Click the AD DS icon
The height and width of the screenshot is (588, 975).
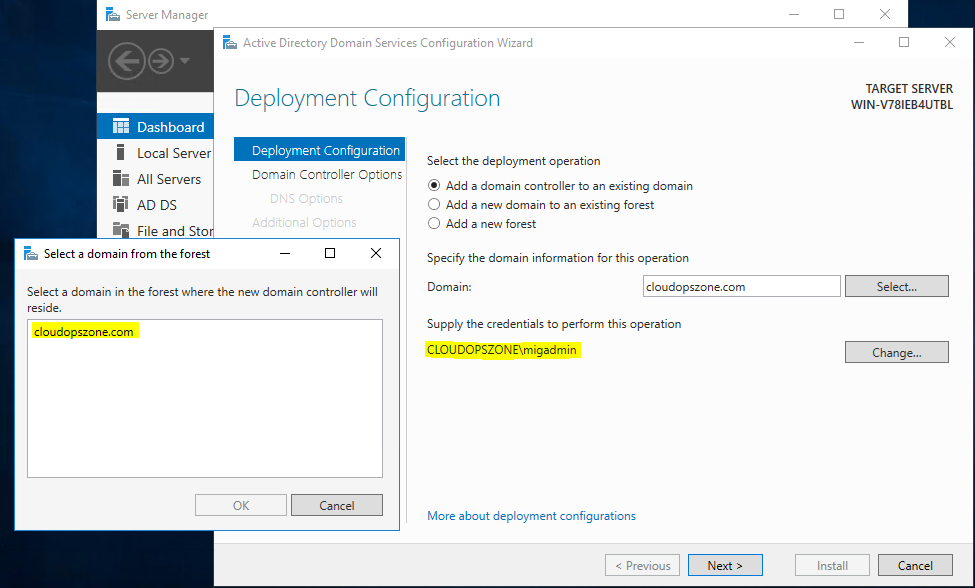click(x=120, y=204)
